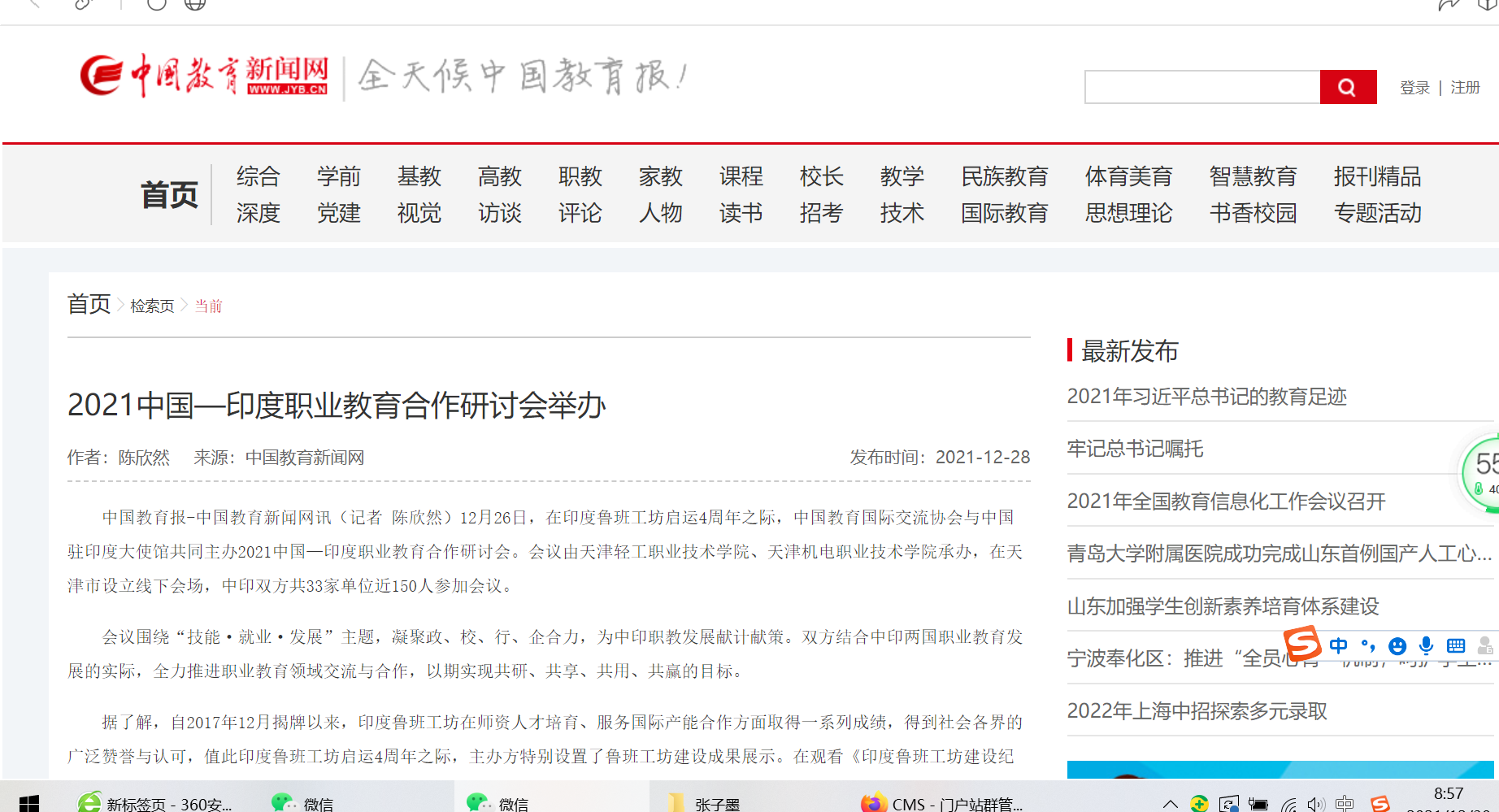Open the 高教 navigation category
The height and width of the screenshot is (812, 1499).
pyautogui.click(x=499, y=176)
